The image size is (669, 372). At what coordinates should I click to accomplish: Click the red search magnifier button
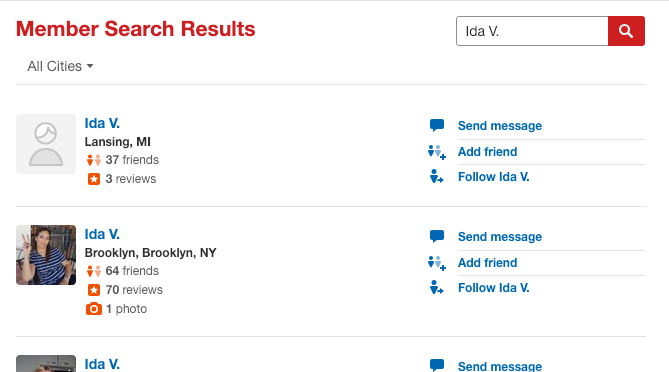pos(626,31)
